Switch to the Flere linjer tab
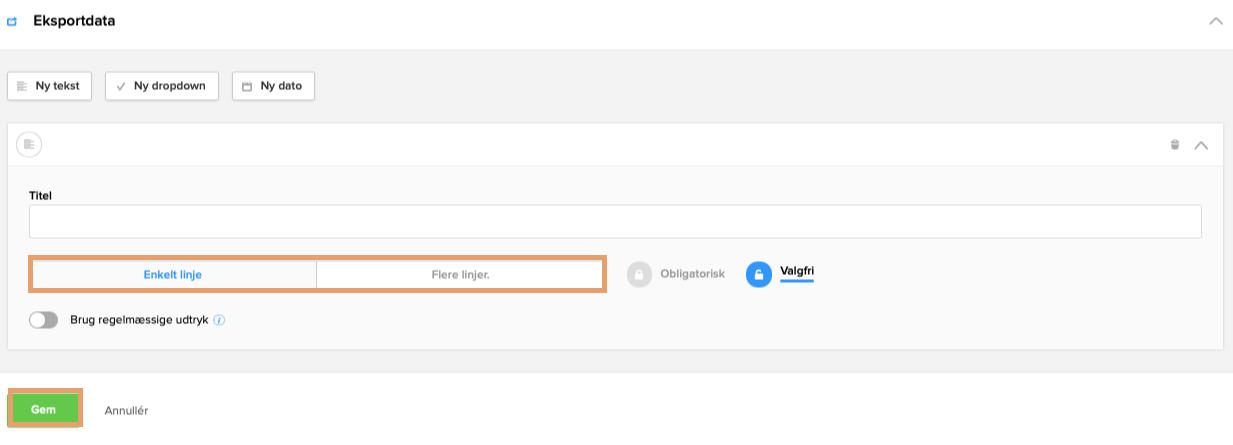The image size is (1233, 445). coord(460,274)
